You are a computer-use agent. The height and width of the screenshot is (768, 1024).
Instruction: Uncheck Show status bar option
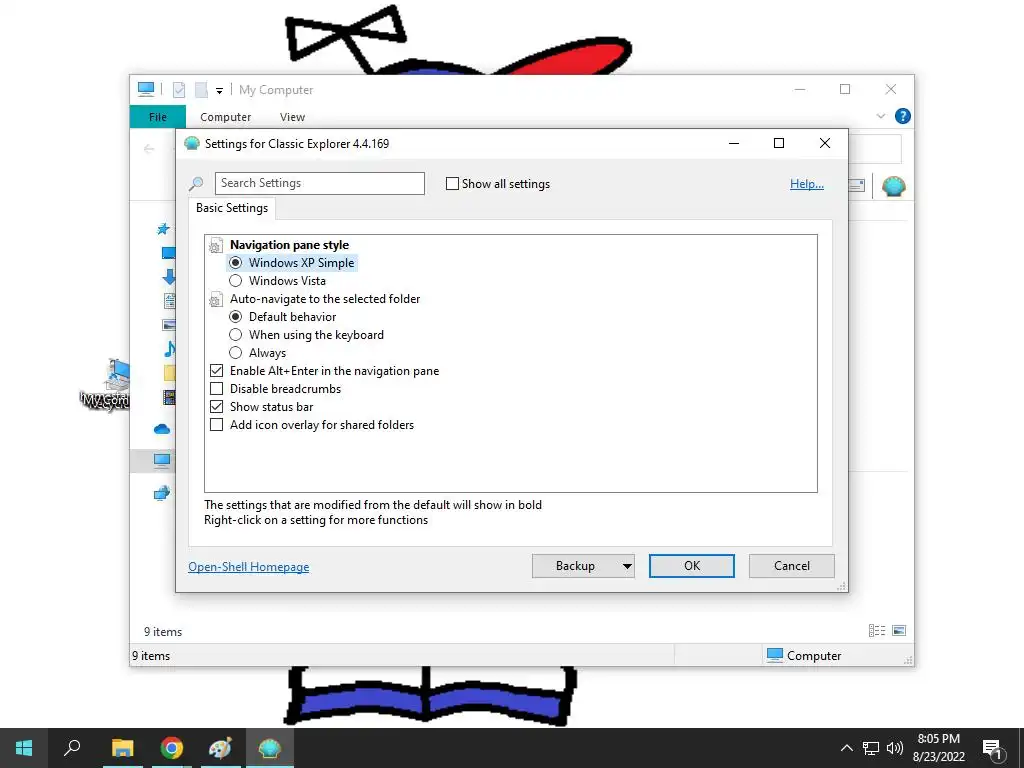(x=217, y=406)
